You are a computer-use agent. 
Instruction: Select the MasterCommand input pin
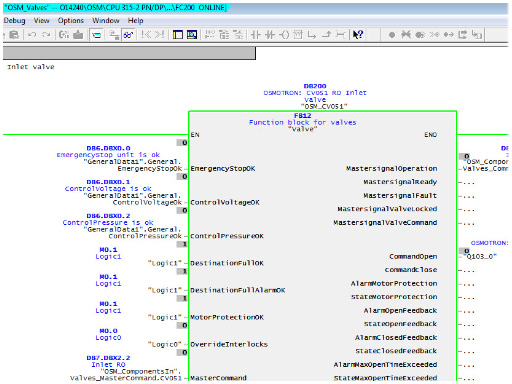[218, 378]
